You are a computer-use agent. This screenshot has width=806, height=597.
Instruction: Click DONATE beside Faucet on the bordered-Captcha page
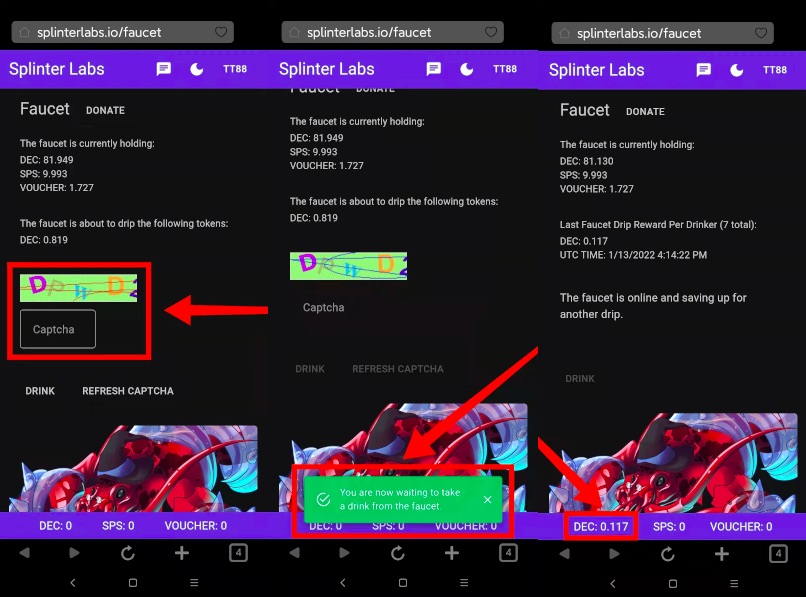point(105,110)
